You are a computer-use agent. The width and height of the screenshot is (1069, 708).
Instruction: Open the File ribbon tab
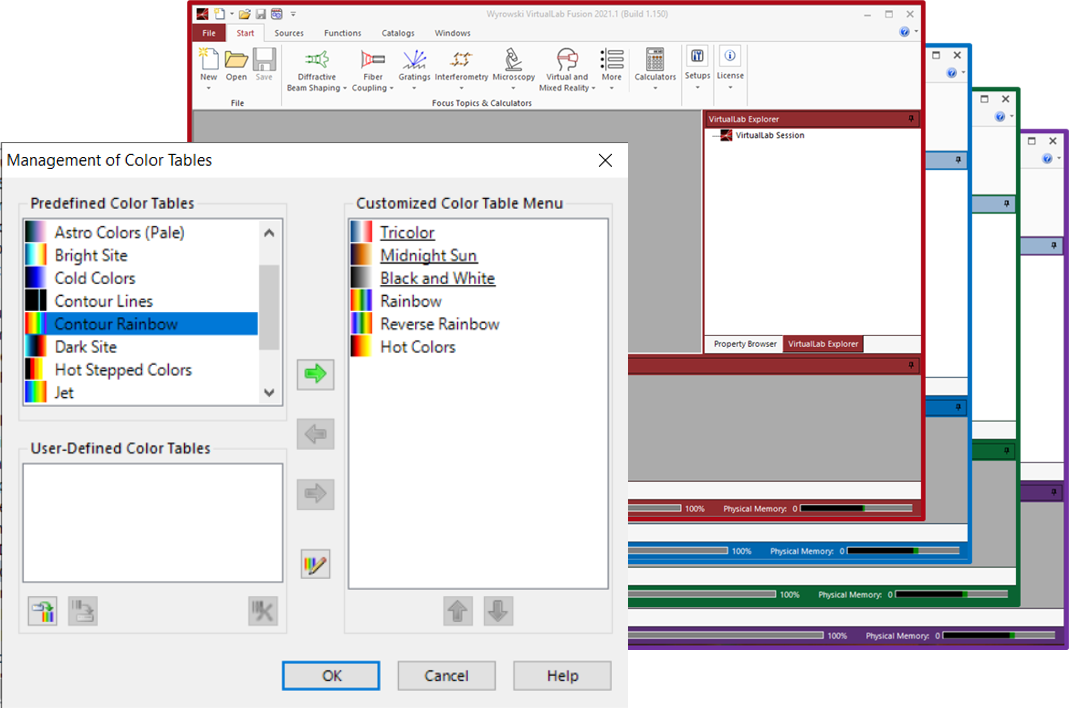[209, 33]
